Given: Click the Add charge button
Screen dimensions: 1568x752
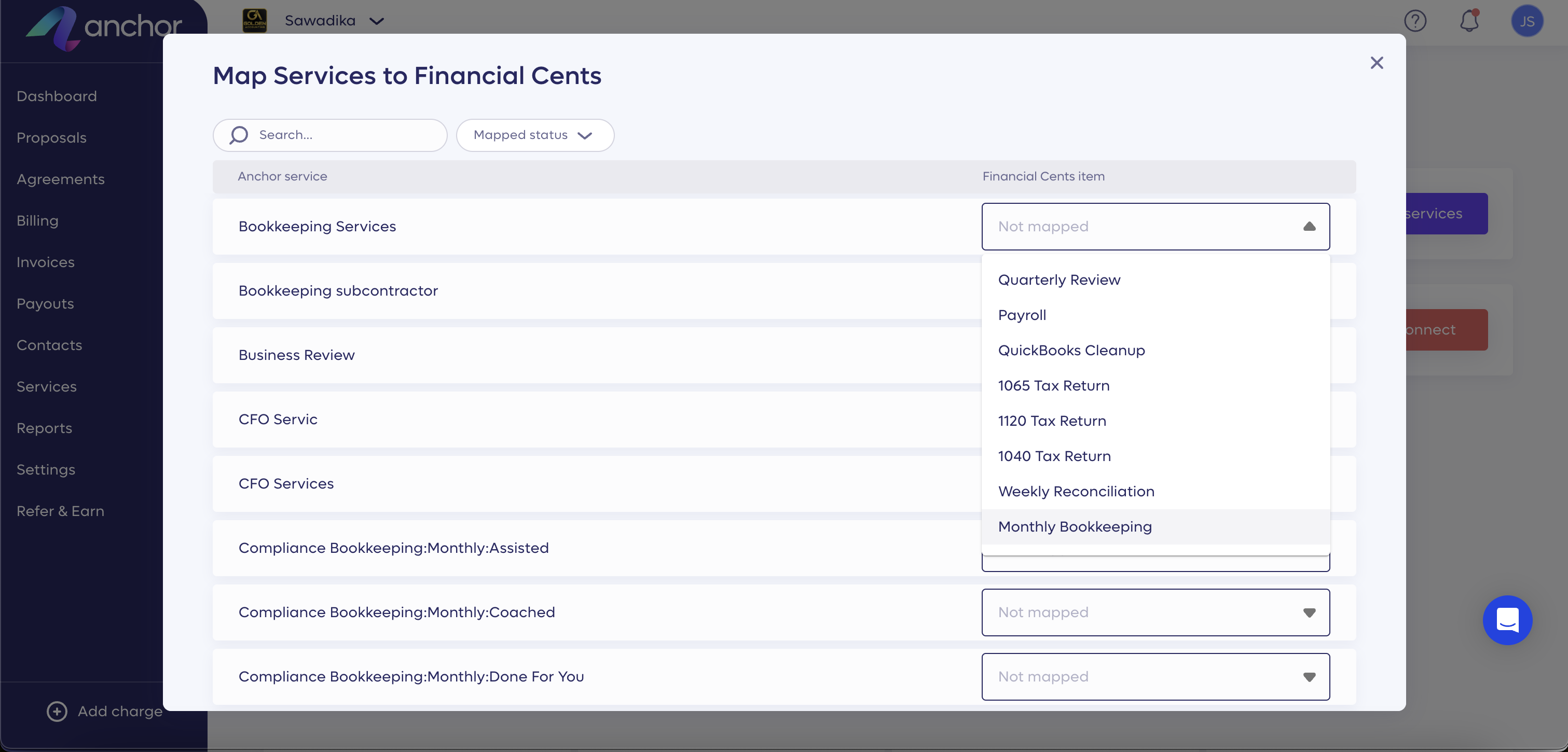Looking at the screenshot, I should [x=105, y=711].
